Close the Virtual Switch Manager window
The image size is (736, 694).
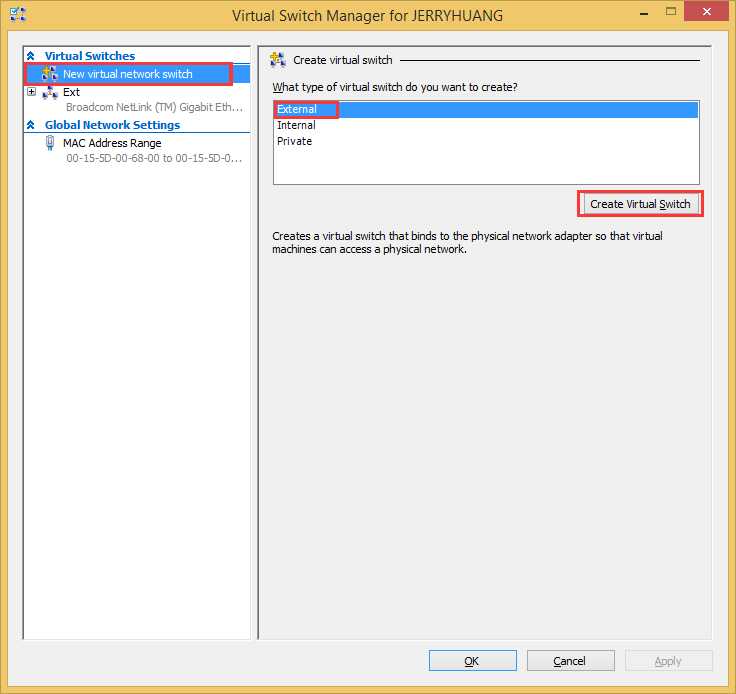(x=707, y=11)
